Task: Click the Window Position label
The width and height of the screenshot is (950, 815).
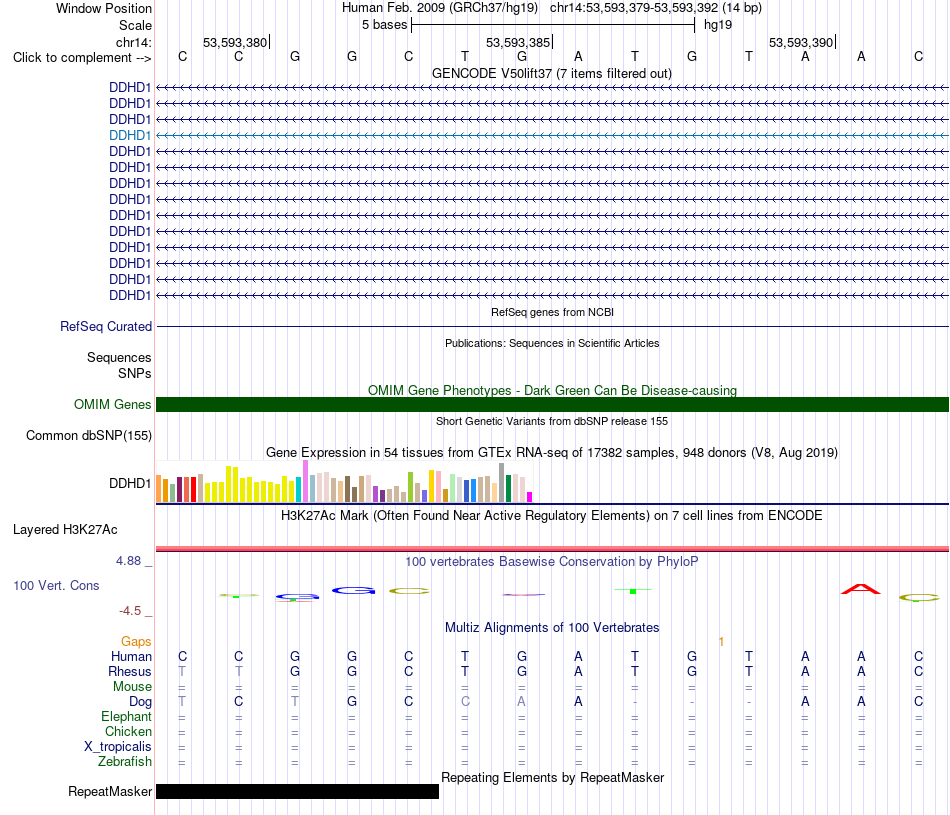Action: [104, 8]
